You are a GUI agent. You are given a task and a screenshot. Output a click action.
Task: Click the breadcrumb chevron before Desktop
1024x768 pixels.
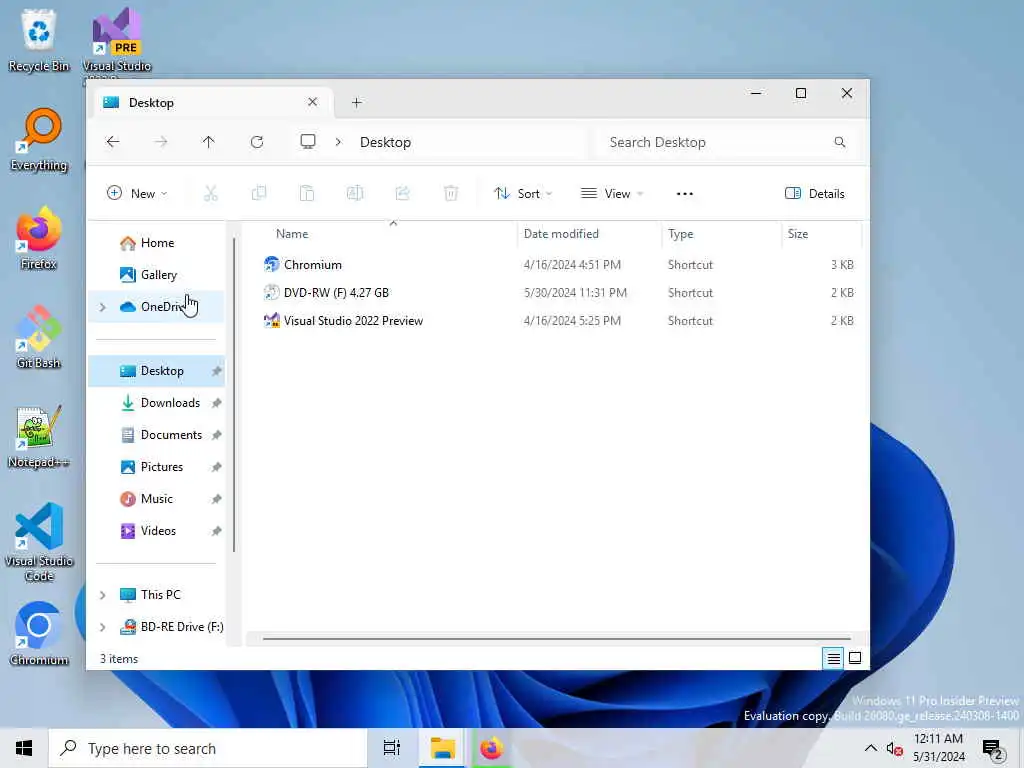tap(338, 142)
